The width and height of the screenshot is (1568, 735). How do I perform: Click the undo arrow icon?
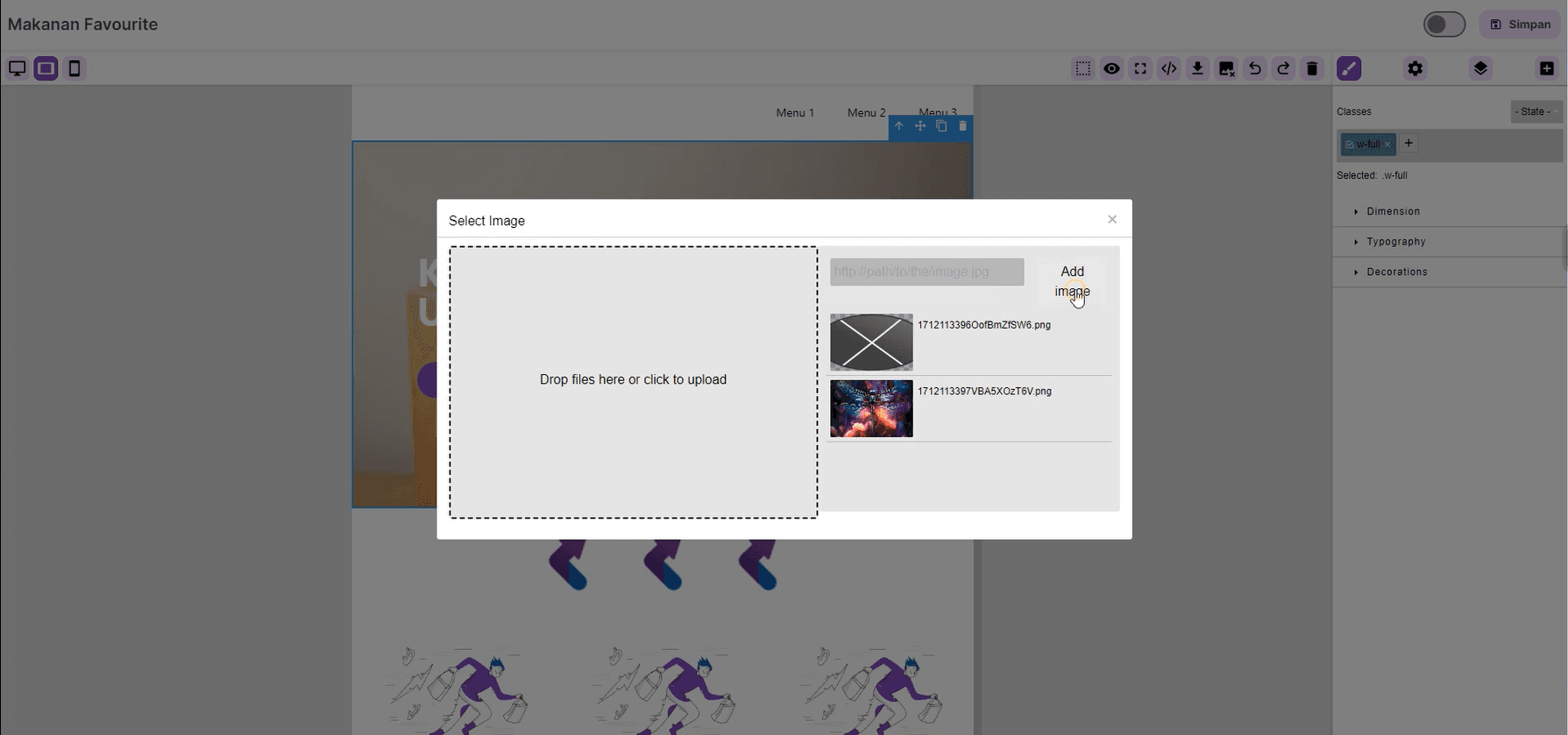pos(1254,68)
